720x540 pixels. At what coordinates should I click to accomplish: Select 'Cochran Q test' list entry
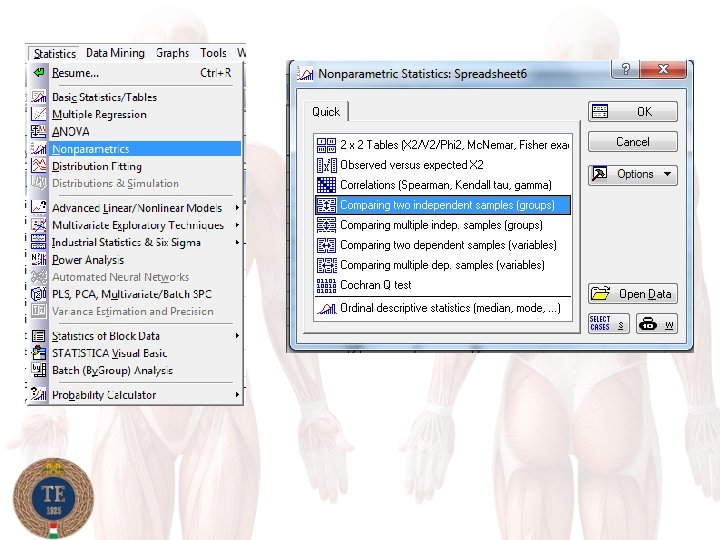[x=443, y=285]
